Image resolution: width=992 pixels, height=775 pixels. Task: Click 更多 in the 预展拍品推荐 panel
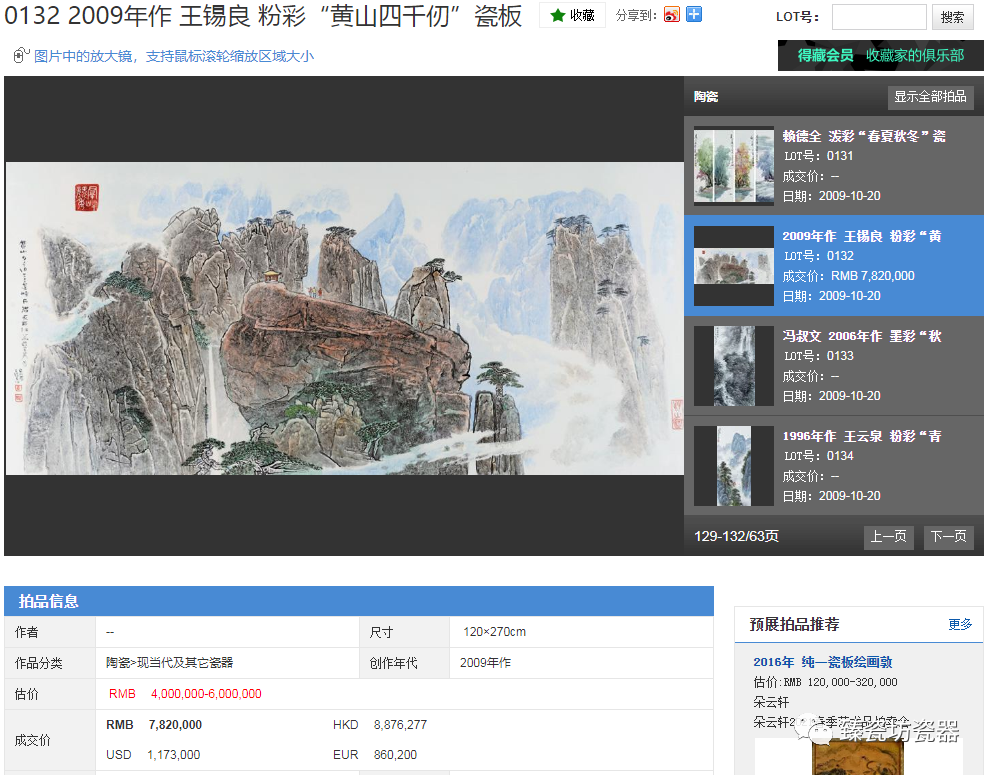pyautogui.click(x=960, y=624)
